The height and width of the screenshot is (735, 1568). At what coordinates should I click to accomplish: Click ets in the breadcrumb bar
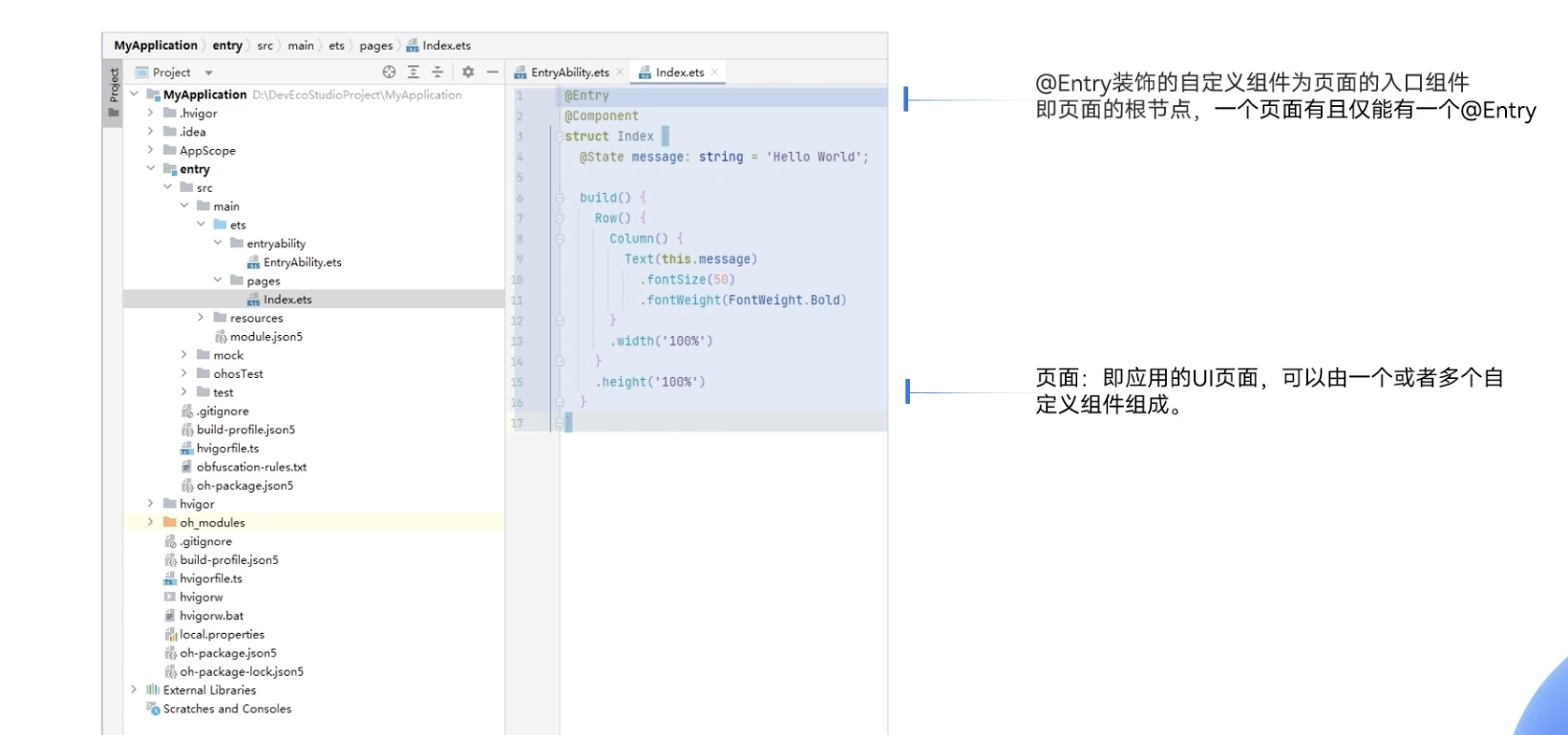click(336, 45)
